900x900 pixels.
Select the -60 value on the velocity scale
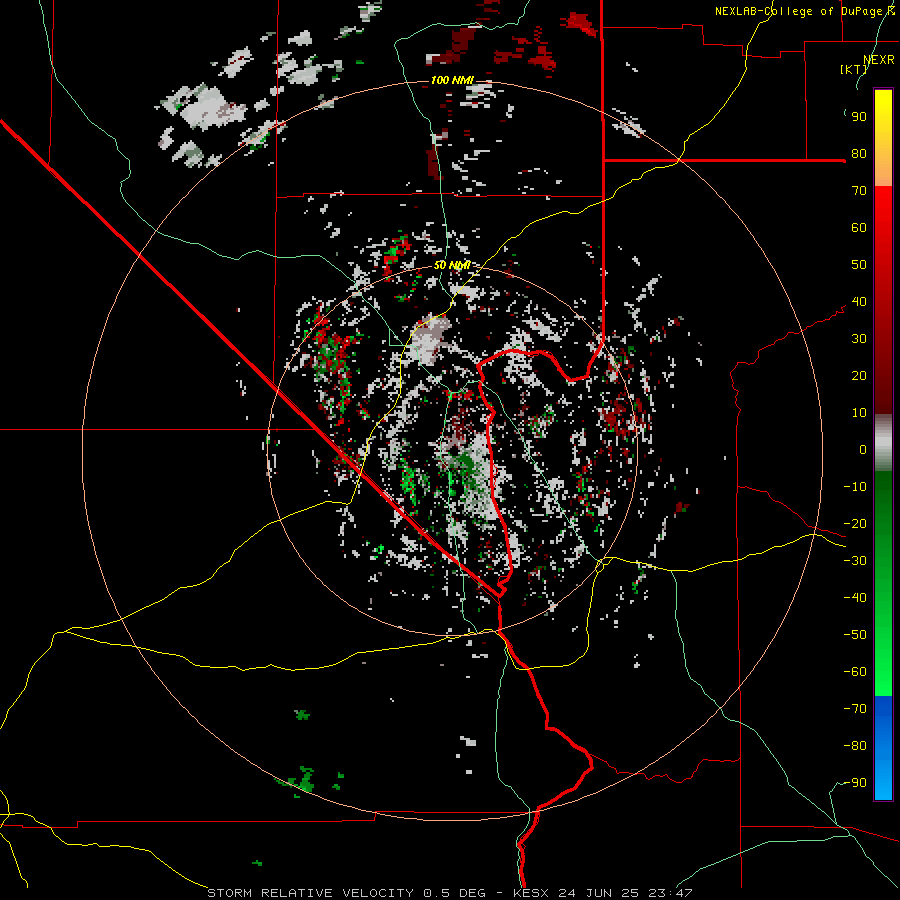click(x=855, y=672)
